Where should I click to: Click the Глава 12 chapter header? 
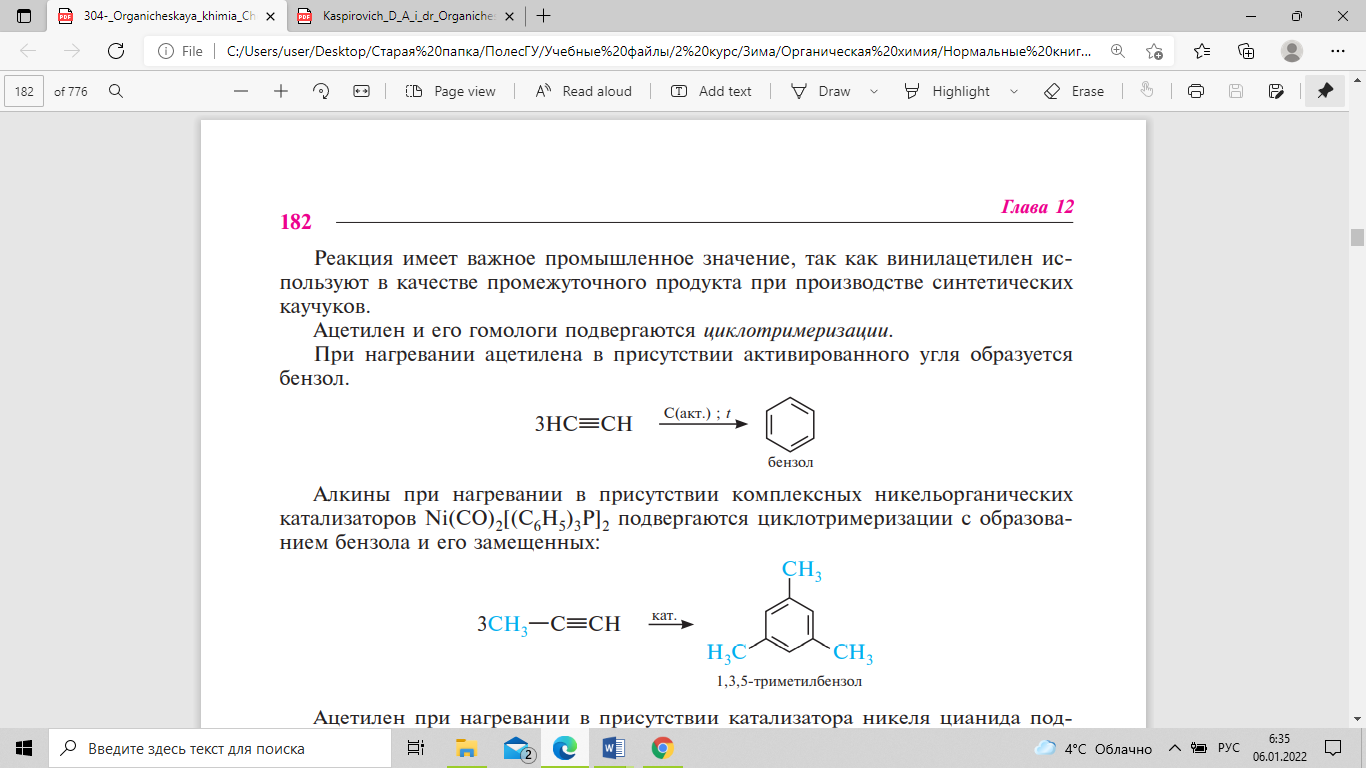tap(1037, 207)
